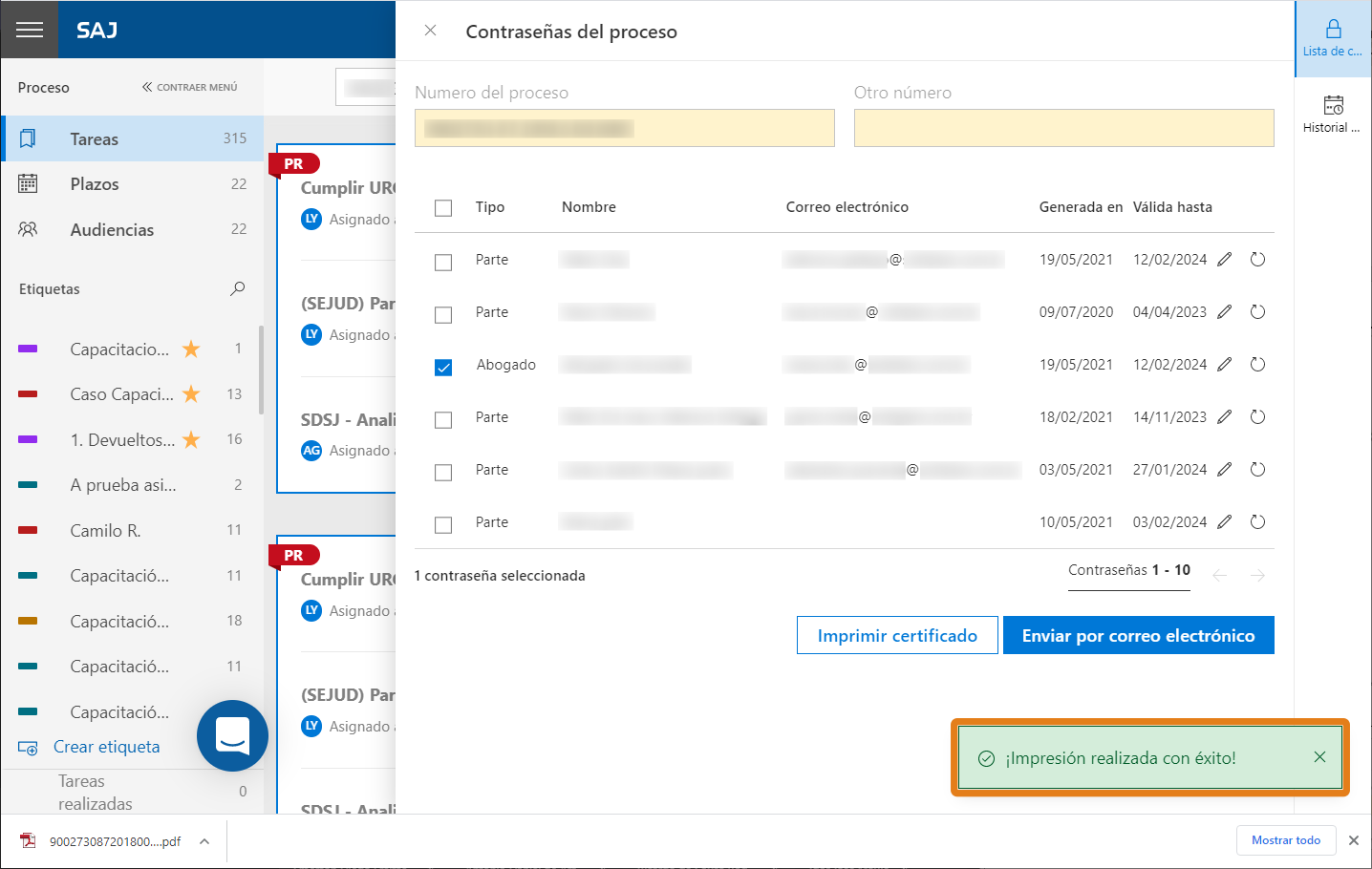Click the Nombre column header
Viewport: 1372px width, 869px height.
(x=589, y=207)
